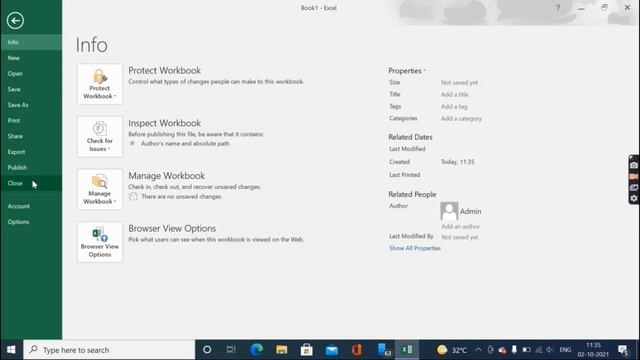
Task: Open Account page in sidebar
Action: [x=31, y=206]
